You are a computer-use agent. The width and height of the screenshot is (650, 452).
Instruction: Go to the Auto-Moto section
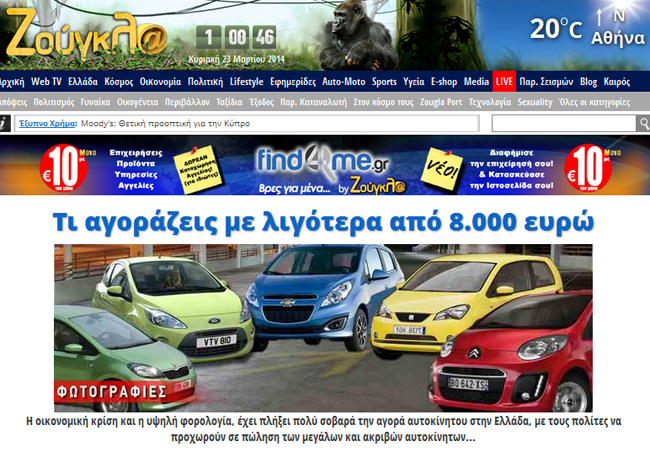pyautogui.click(x=344, y=81)
